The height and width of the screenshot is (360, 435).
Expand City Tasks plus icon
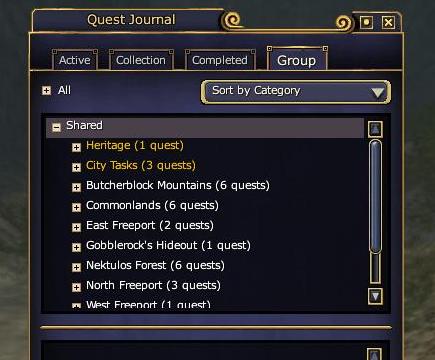pyautogui.click(x=76, y=167)
